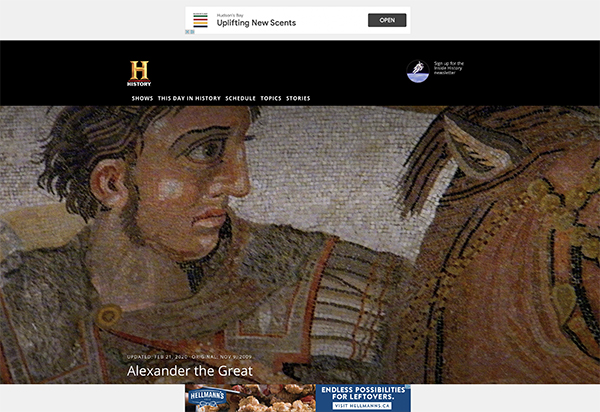Open the Endless Possibilities for Leftovers ad
This screenshot has height=412, width=600.
[363, 393]
